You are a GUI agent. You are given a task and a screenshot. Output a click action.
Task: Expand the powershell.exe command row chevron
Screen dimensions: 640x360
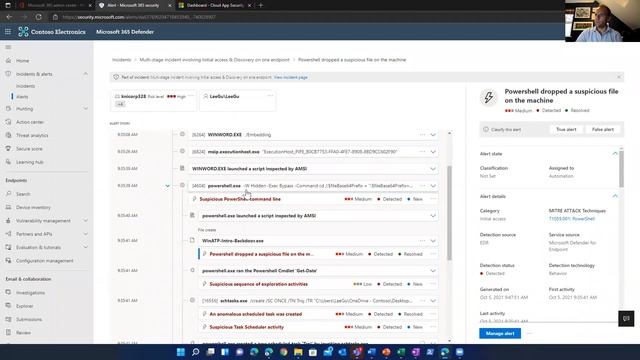tap(433, 186)
